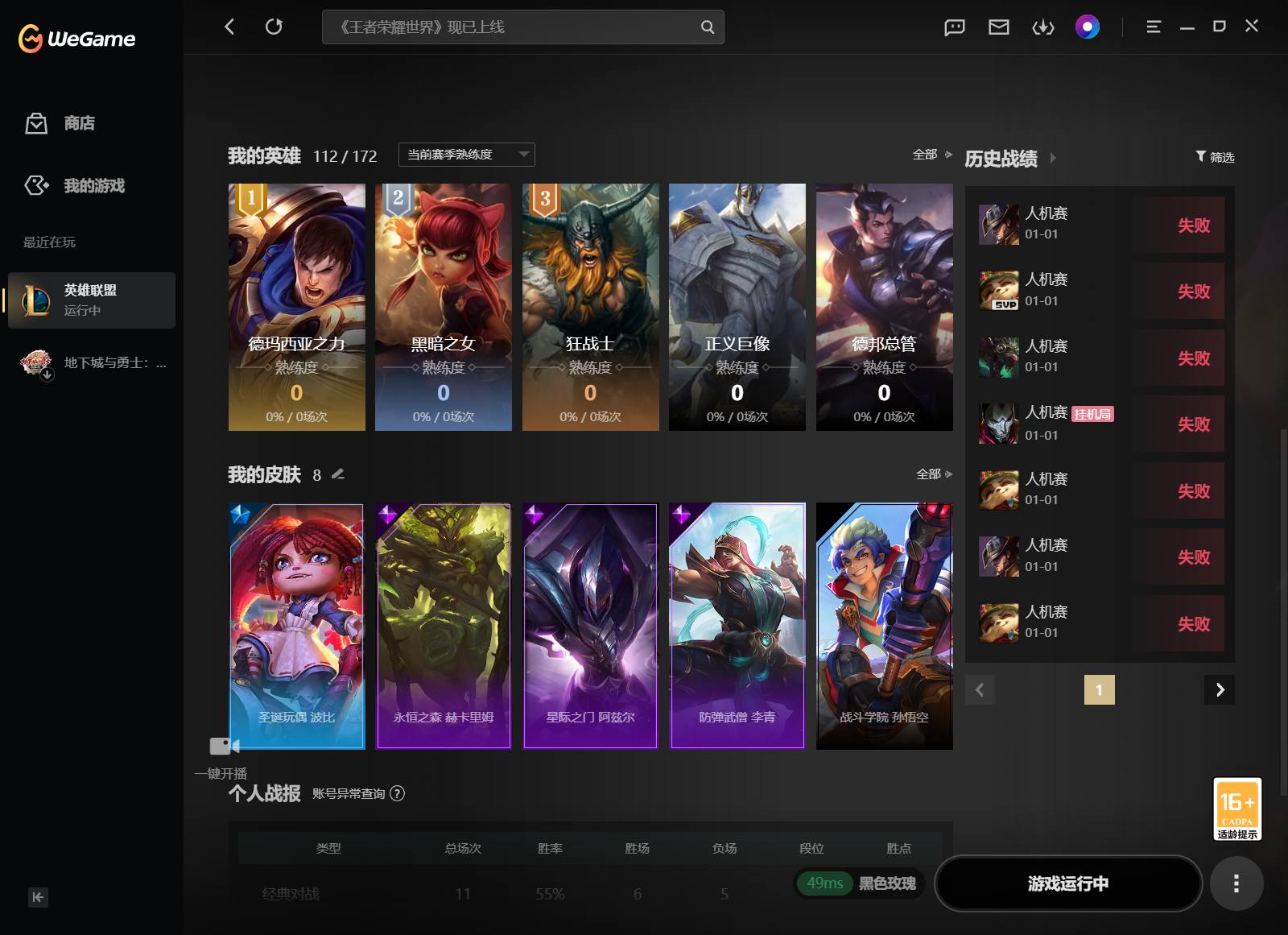Refresh the page with the reload icon
The height and width of the screenshot is (935, 1288).
point(274,27)
